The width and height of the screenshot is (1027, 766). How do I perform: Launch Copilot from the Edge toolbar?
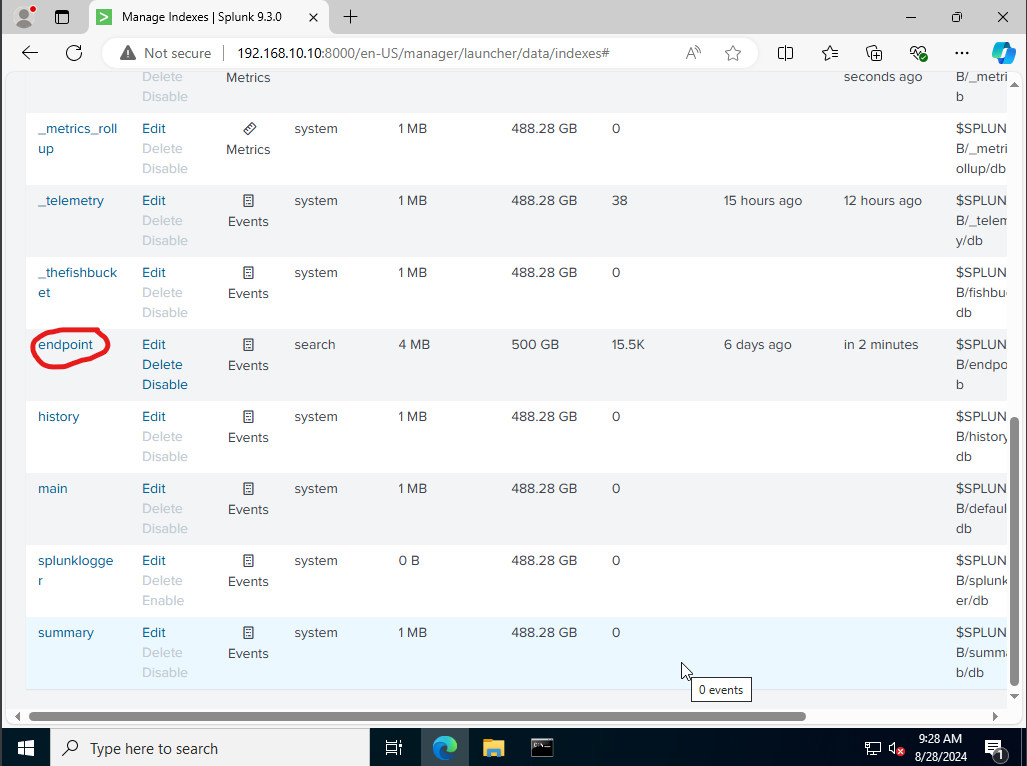tap(1003, 53)
